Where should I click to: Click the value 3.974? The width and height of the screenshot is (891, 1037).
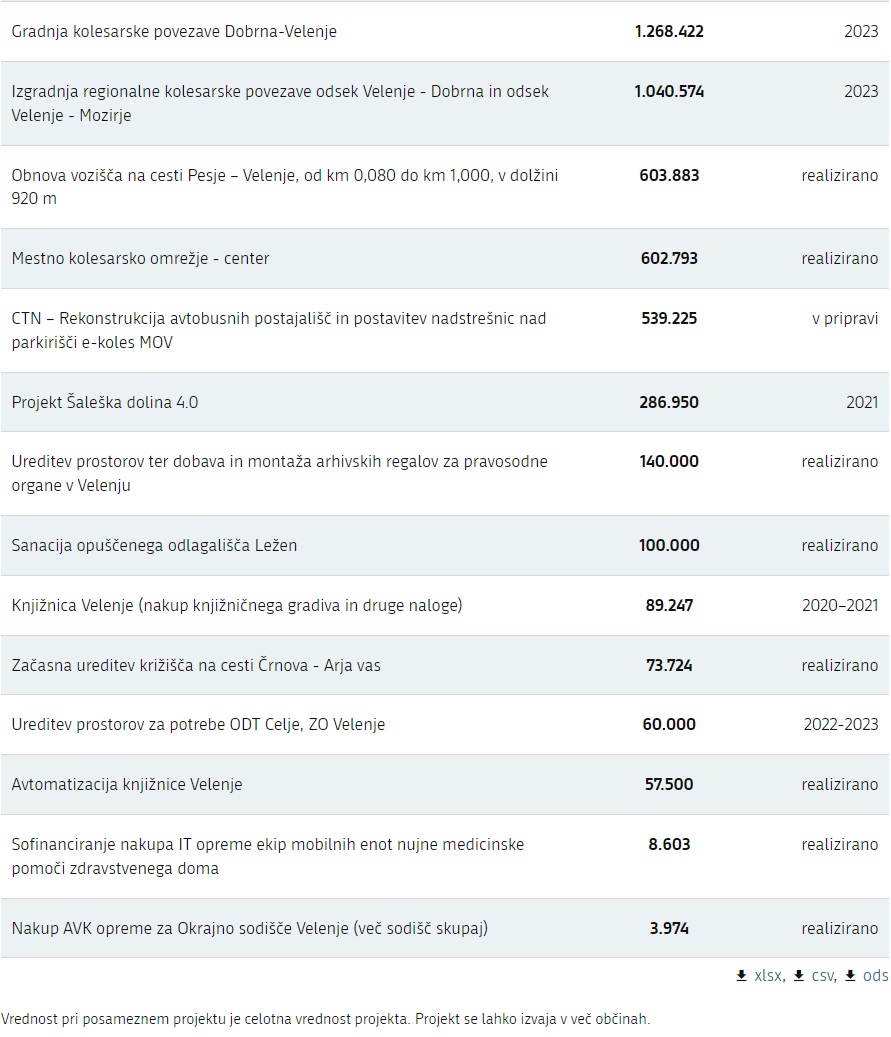click(x=669, y=929)
